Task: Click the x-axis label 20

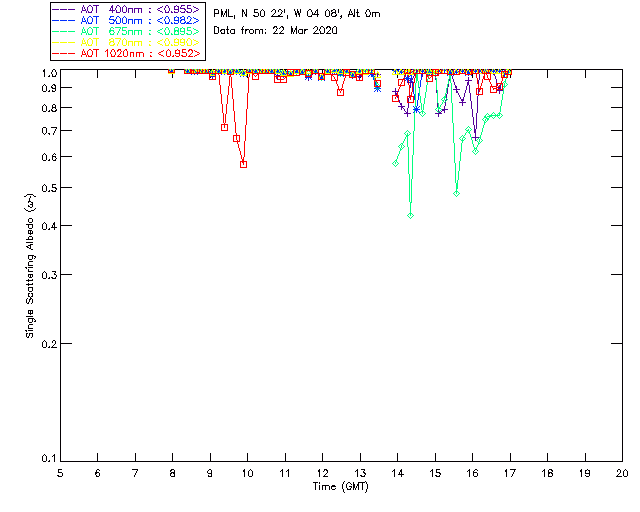Action: point(622,473)
